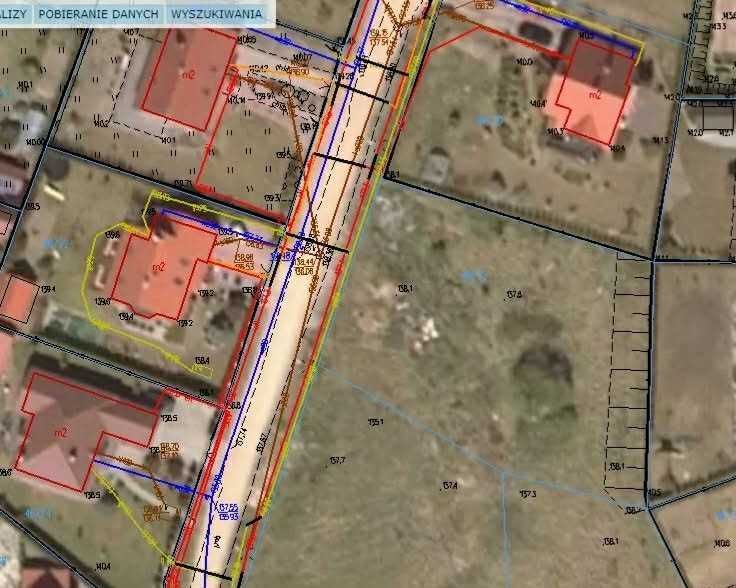Select m2 building beside orange utility line
Screen dimensions: 736x588
click(189, 75)
